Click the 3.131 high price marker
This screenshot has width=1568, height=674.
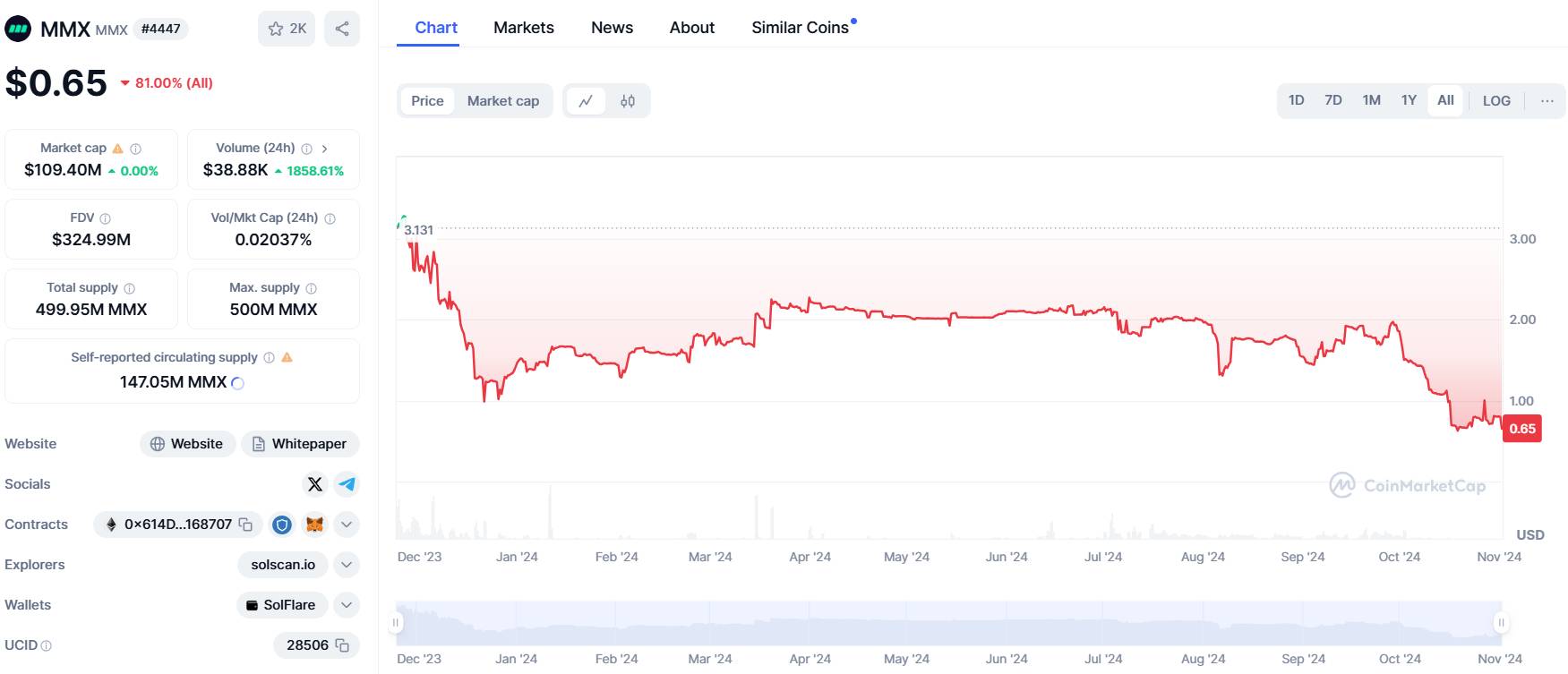[x=418, y=230]
